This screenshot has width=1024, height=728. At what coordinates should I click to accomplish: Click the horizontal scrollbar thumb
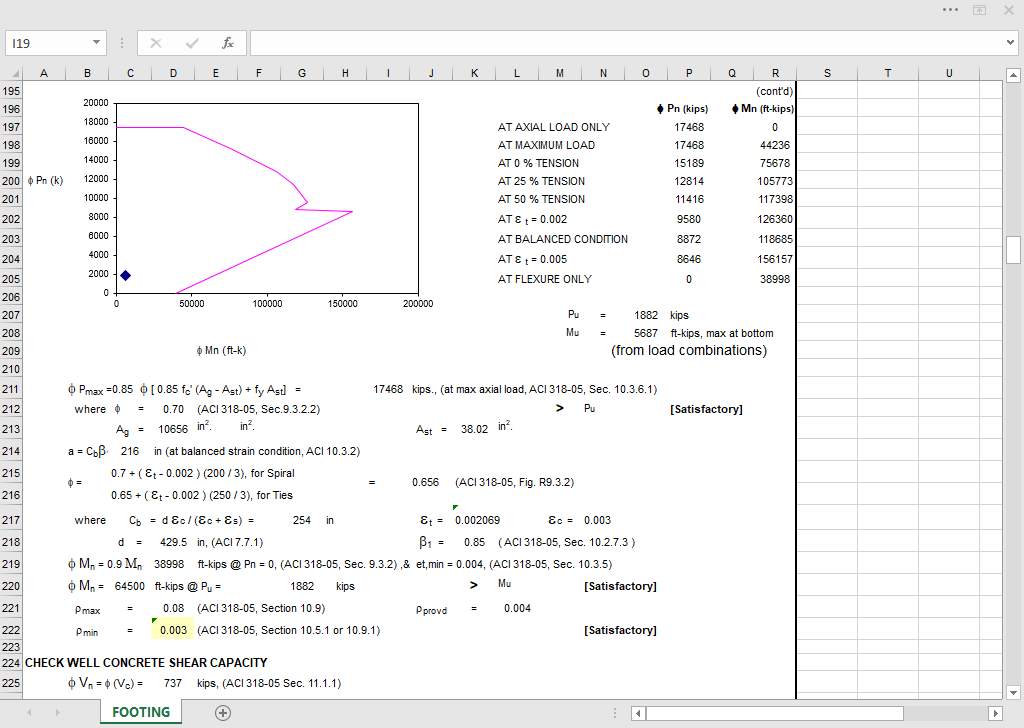(775, 713)
